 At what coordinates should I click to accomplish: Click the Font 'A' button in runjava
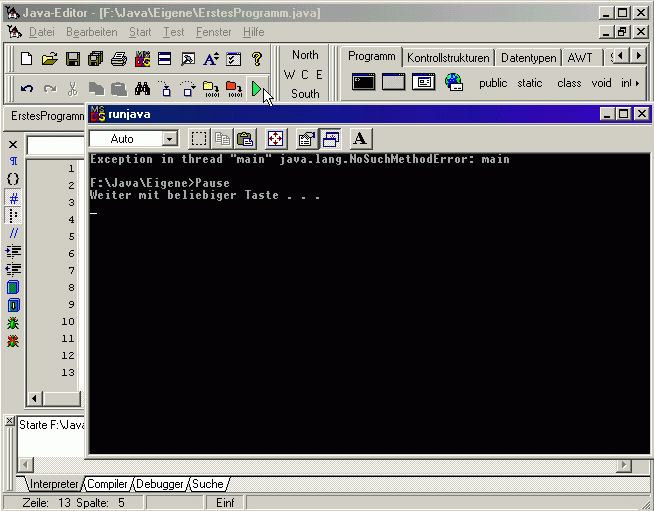click(360, 139)
